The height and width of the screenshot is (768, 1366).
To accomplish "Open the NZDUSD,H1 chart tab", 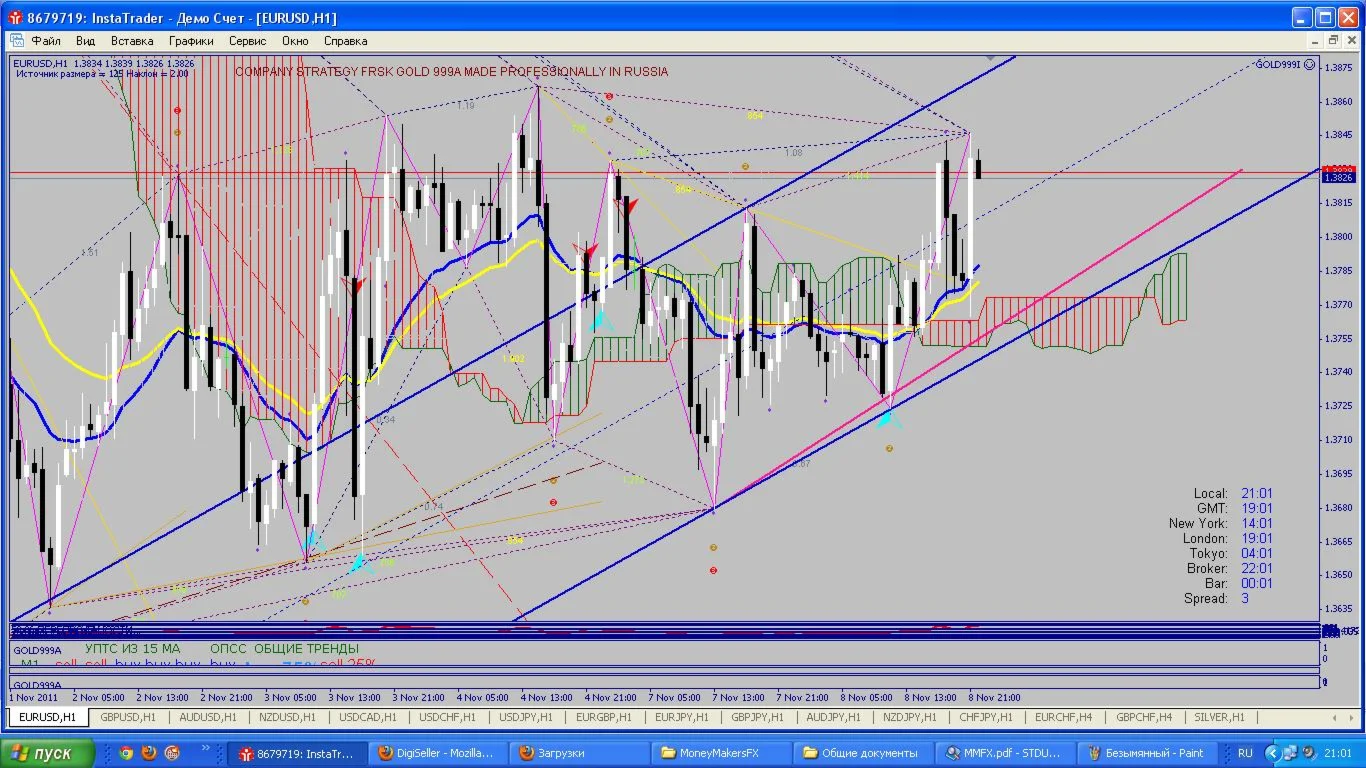I will click(x=288, y=717).
